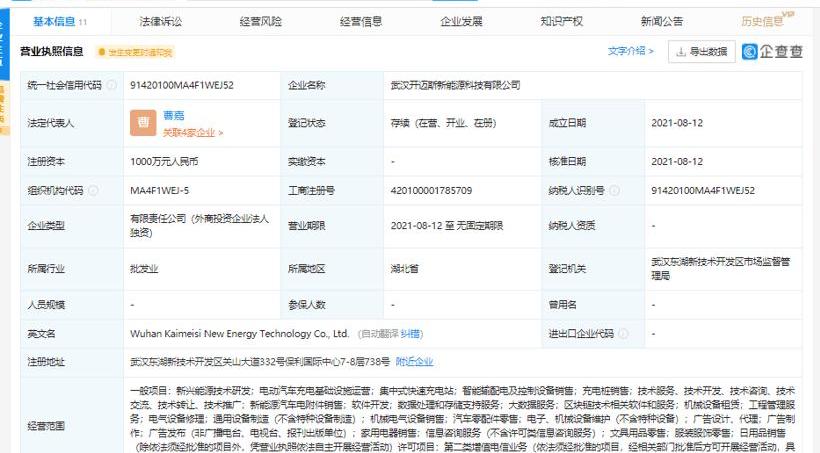Image resolution: width=820 pixels, height=453 pixels.
Task: Select the 核准日期 value 2021-08-12
Action: coord(677,162)
